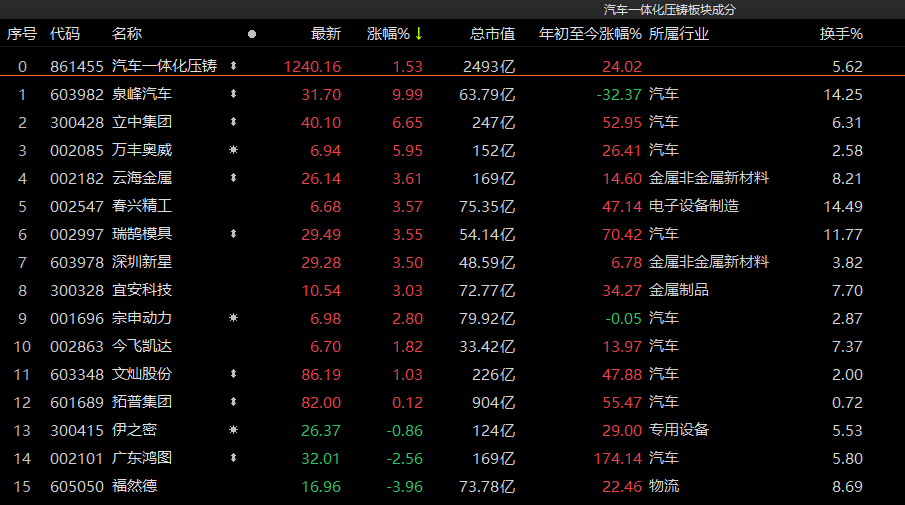905x505 pixels.
Task: Click the marker icon beside 文灿股份
Action: (x=234, y=375)
